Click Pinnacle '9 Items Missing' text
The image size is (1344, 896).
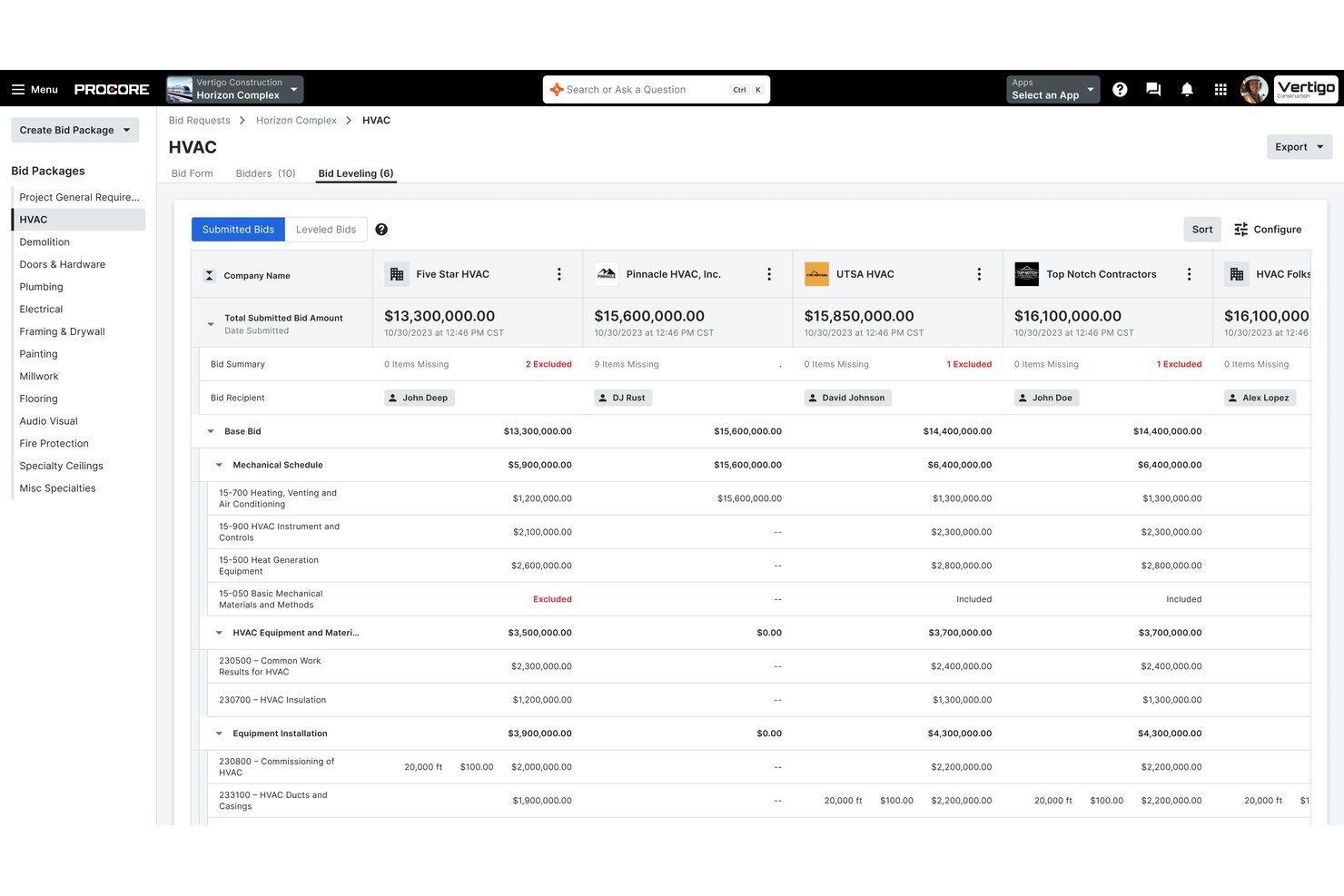(x=627, y=364)
